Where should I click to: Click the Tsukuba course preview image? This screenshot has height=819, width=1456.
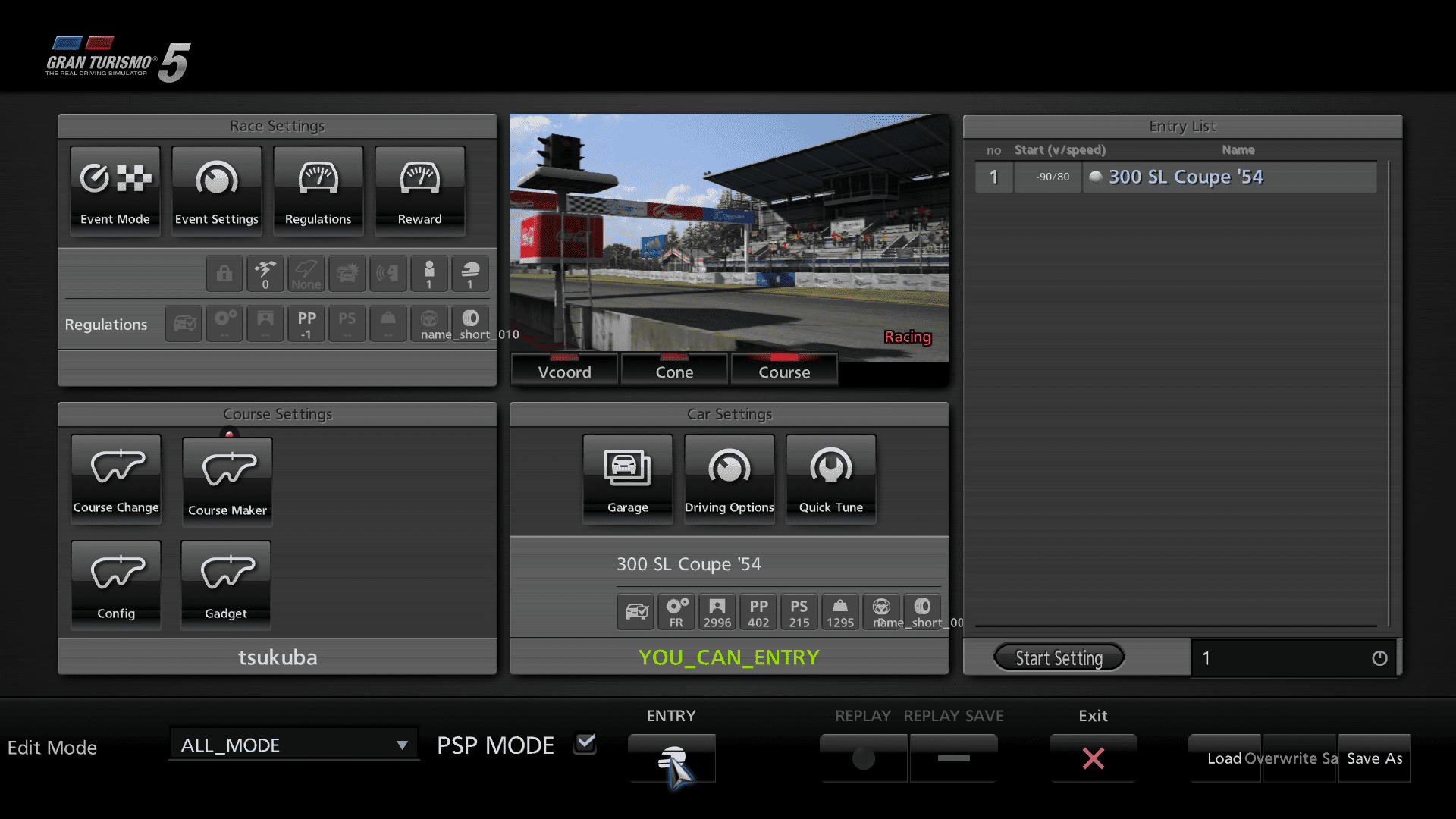click(729, 237)
